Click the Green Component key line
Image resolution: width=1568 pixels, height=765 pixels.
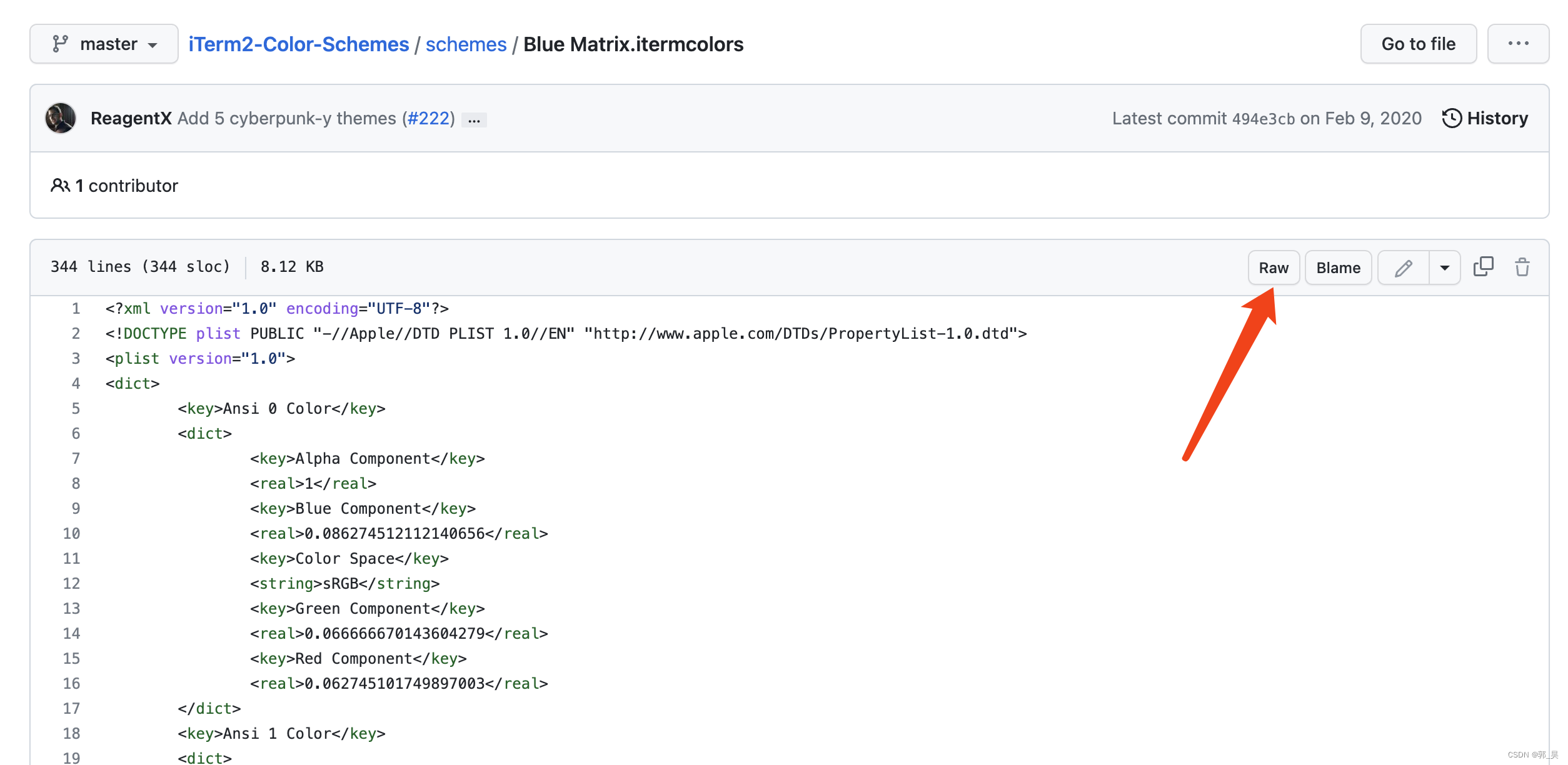pyautogui.click(x=368, y=608)
